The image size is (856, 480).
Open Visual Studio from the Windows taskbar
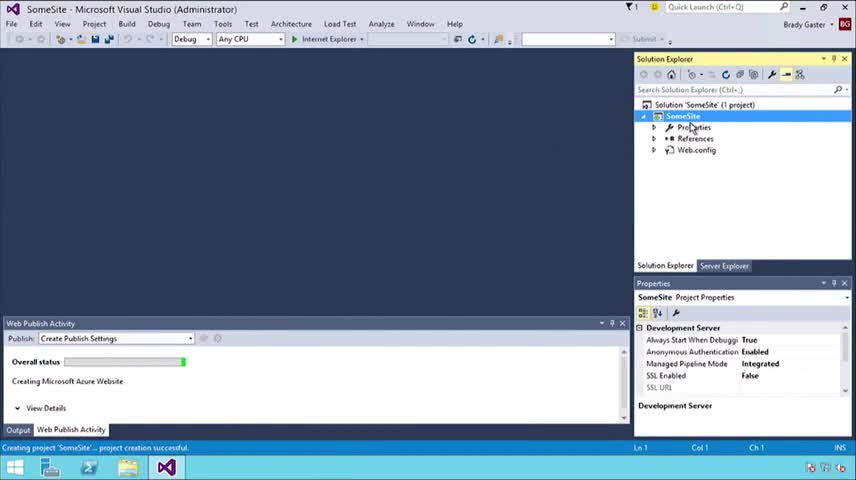click(x=167, y=467)
